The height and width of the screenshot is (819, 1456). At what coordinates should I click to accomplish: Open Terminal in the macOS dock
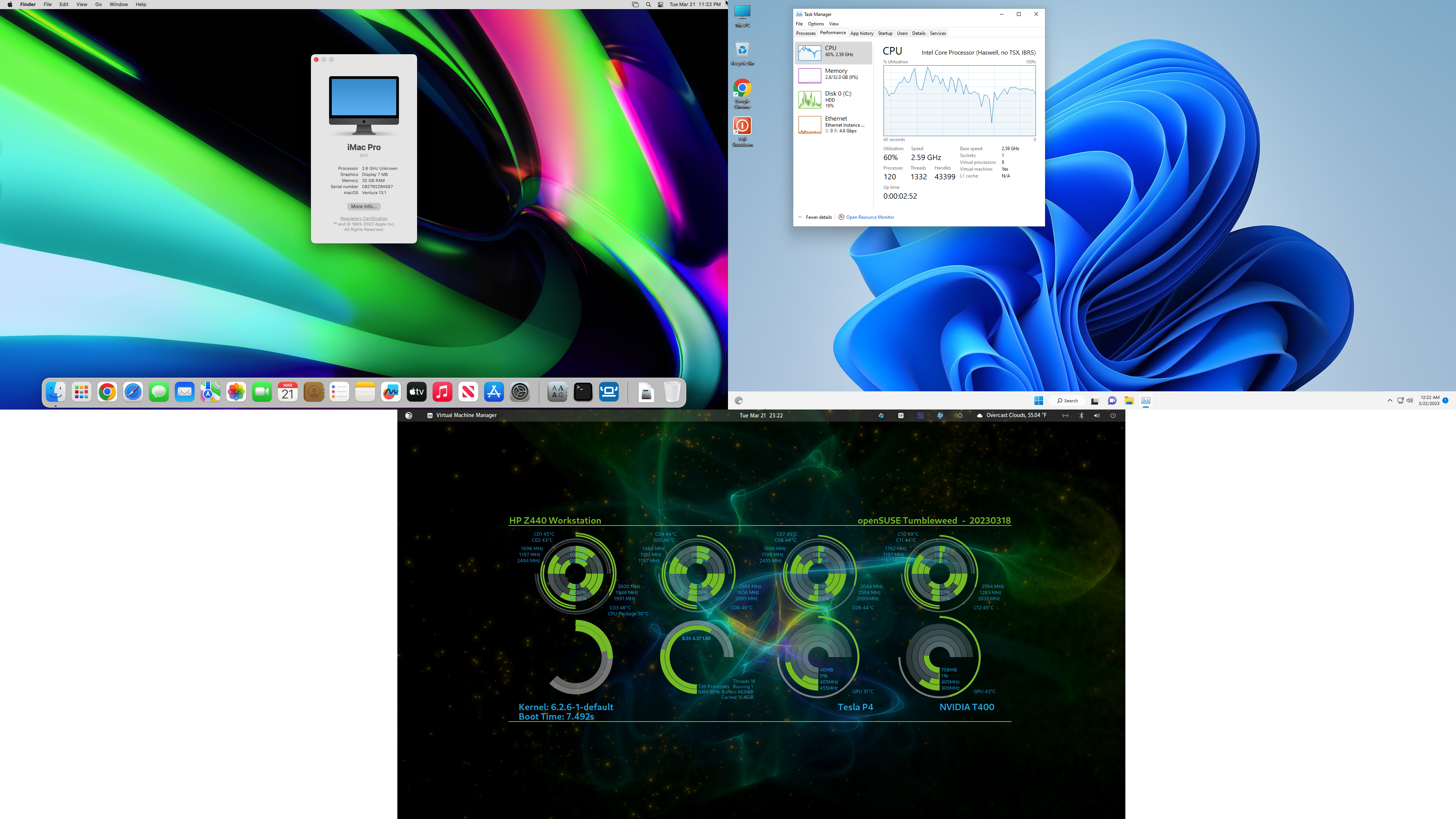click(583, 392)
